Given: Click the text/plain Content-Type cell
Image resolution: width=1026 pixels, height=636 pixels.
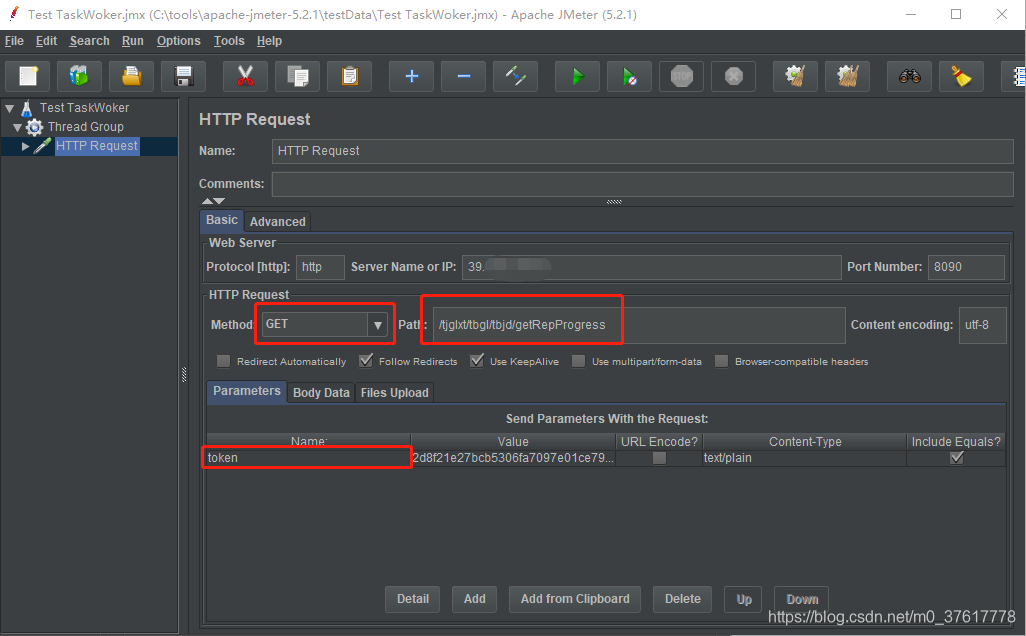Looking at the screenshot, I should (804, 458).
